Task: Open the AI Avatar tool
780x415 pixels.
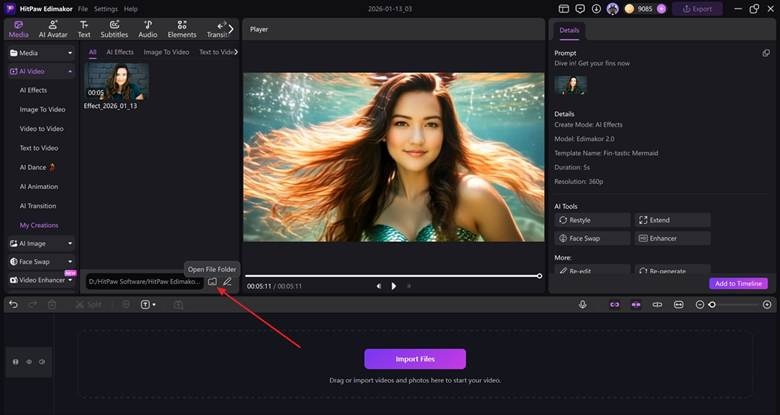Action: tap(53, 29)
